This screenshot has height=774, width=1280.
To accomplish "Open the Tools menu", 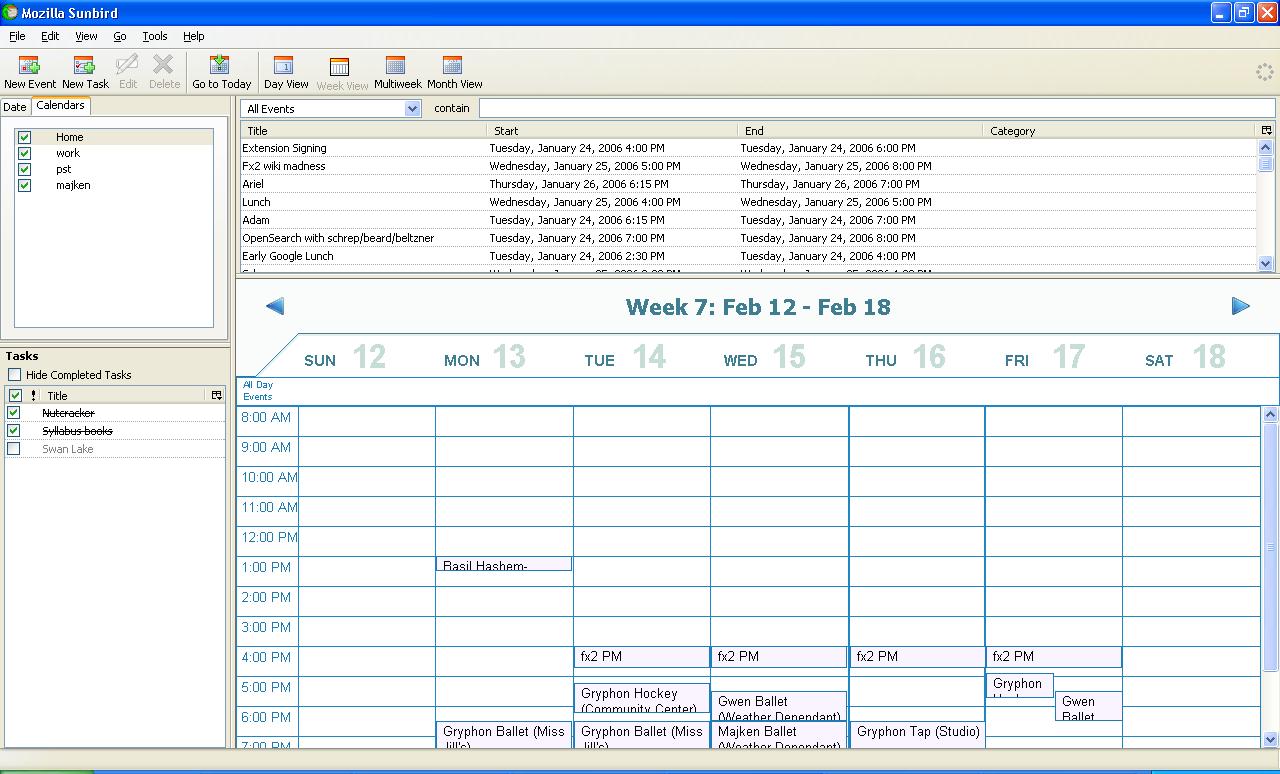I will [154, 36].
